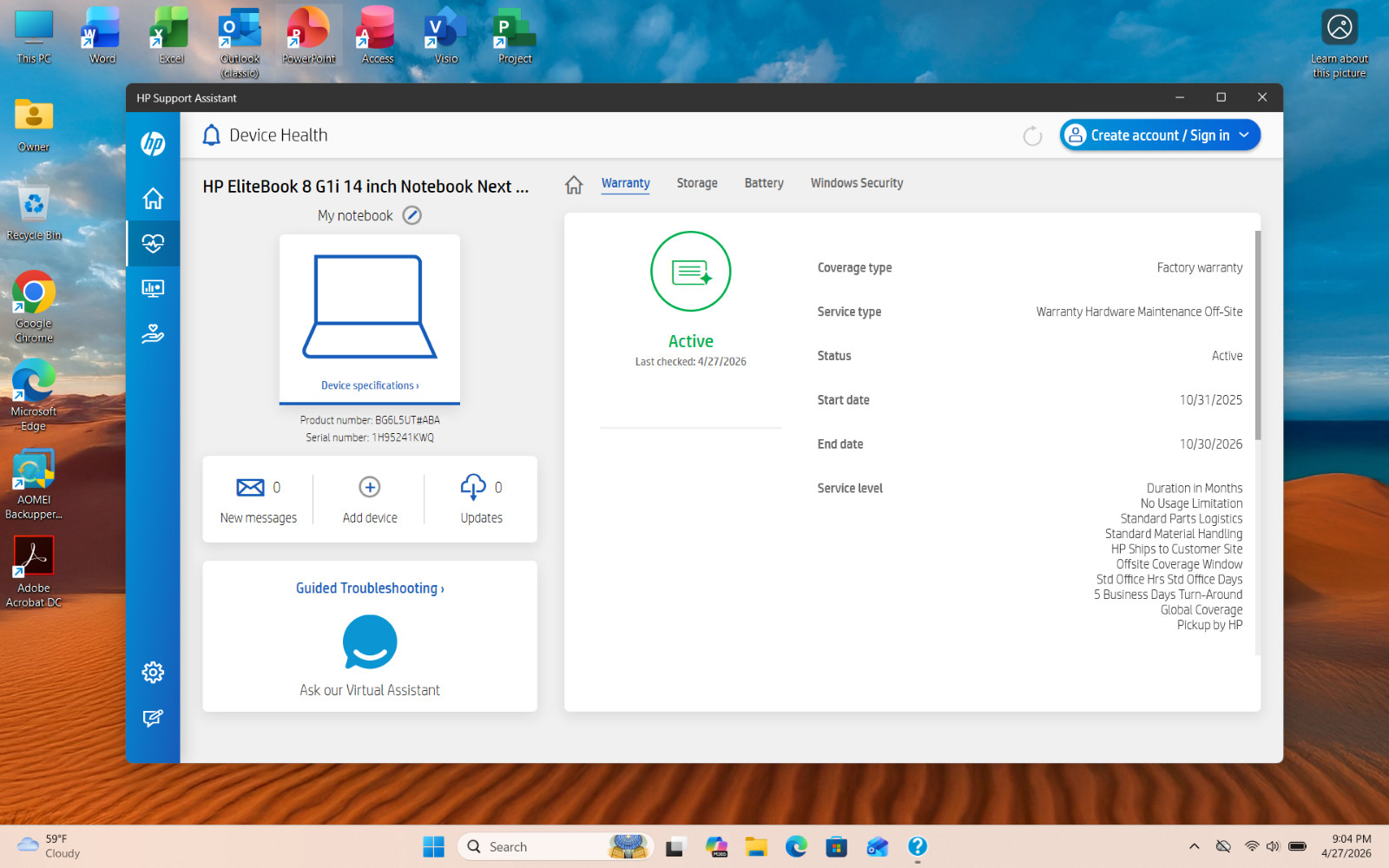1389x868 pixels.
Task: Open the Windows Security tab
Action: (x=857, y=183)
